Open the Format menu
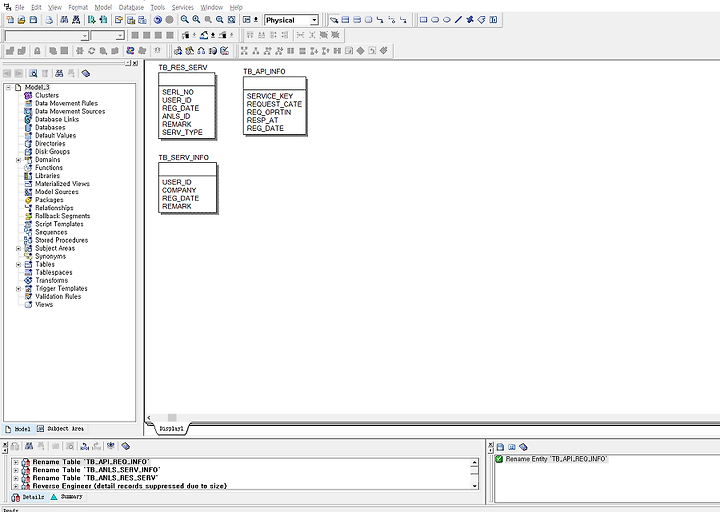Image resolution: width=720 pixels, height=512 pixels. pos(78,7)
